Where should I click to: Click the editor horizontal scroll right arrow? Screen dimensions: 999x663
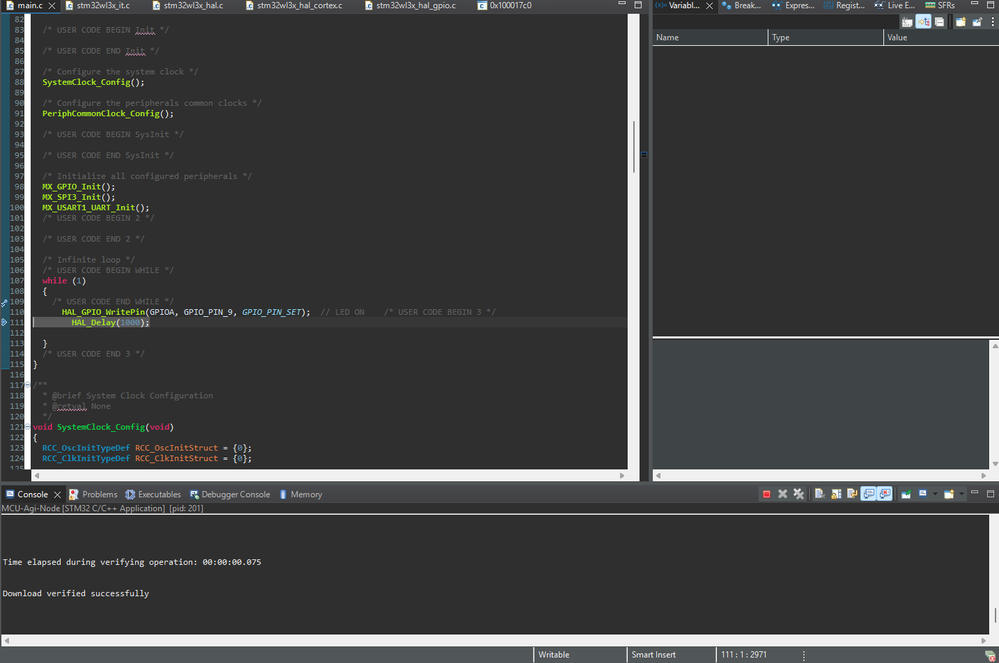pyautogui.click(x=622, y=475)
